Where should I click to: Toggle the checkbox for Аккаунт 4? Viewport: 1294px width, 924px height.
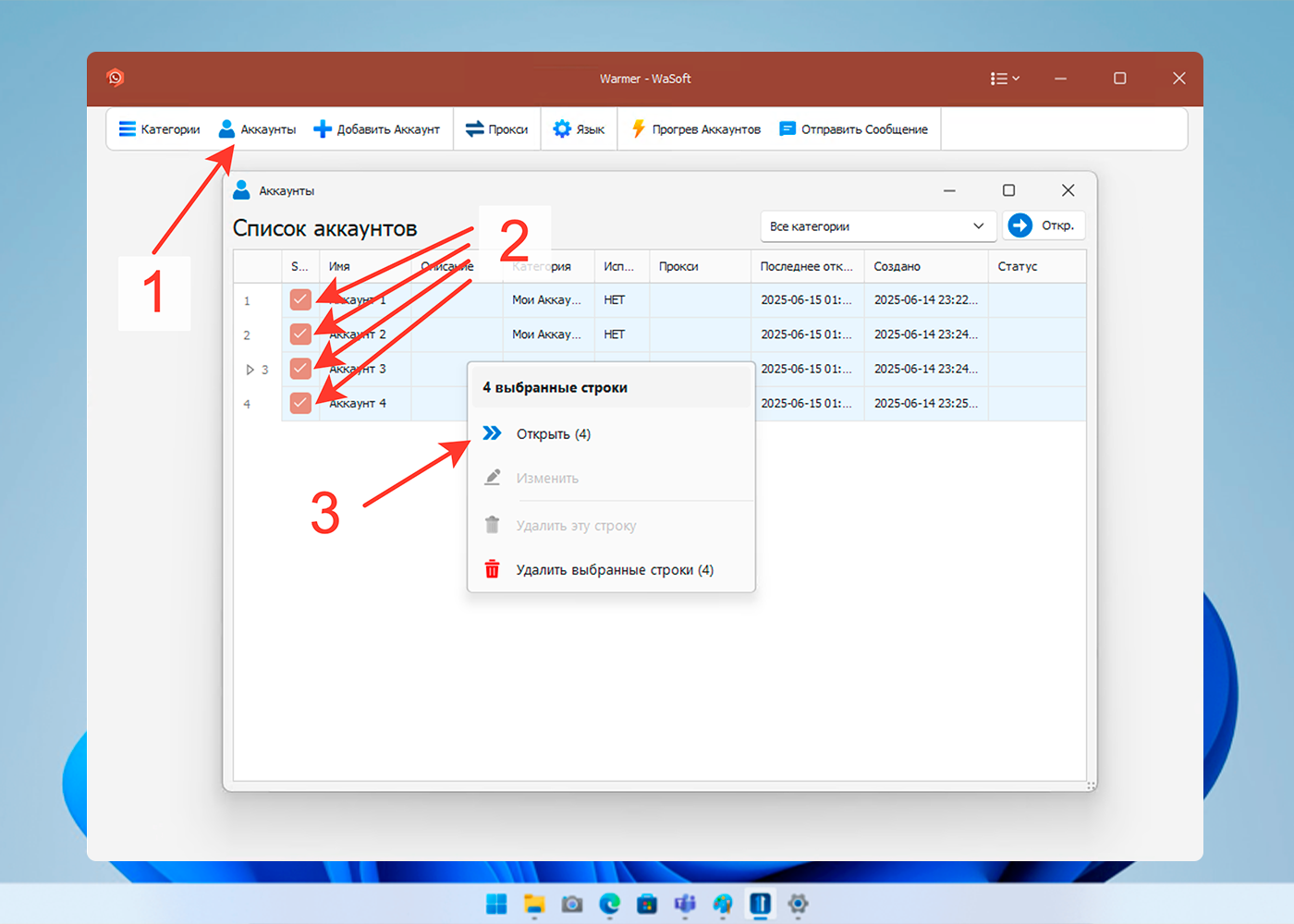[x=300, y=403]
